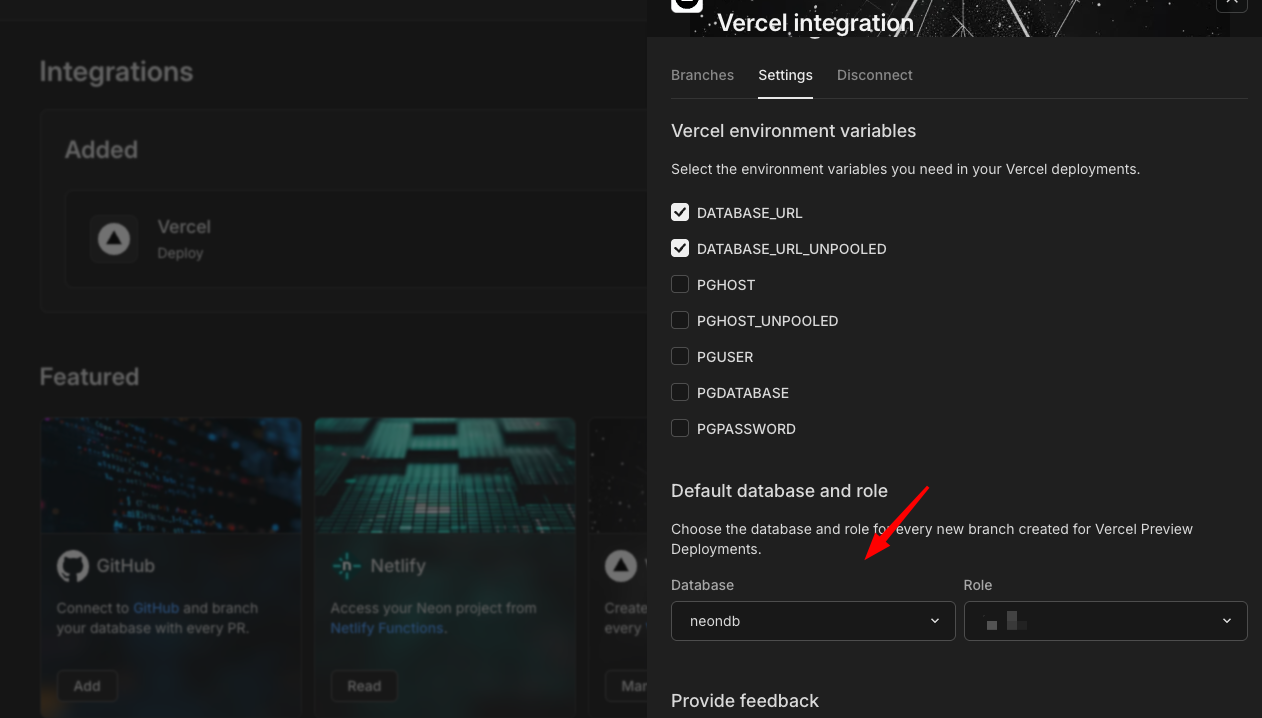This screenshot has height=718, width=1262.
Task: Expand the Role dropdown
Action: pyautogui.click(x=1105, y=621)
